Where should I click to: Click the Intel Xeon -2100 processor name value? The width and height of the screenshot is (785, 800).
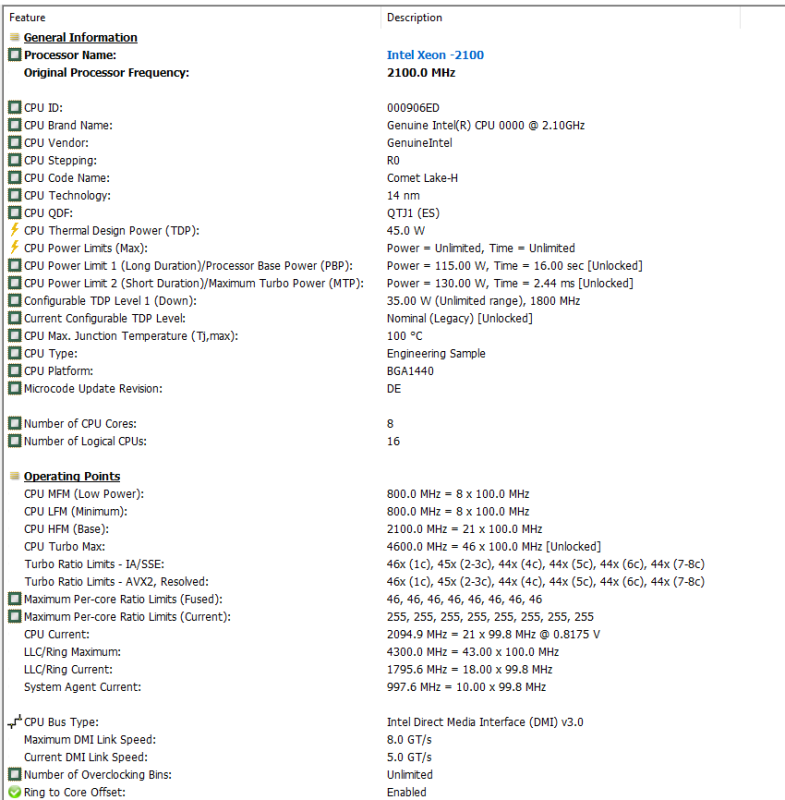tap(435, 55)
